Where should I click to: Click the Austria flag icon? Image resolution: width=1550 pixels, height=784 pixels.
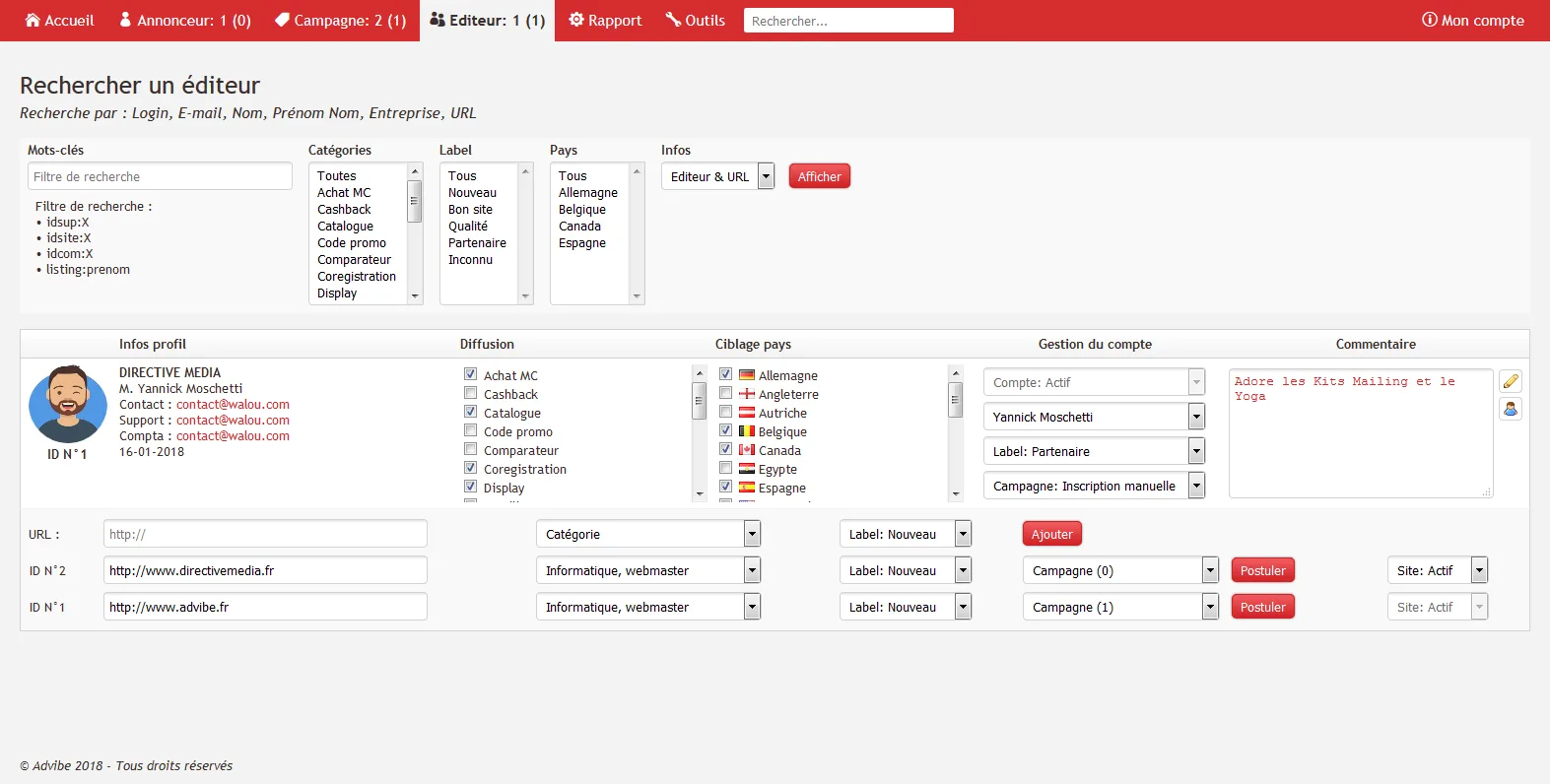click(747, 413)
